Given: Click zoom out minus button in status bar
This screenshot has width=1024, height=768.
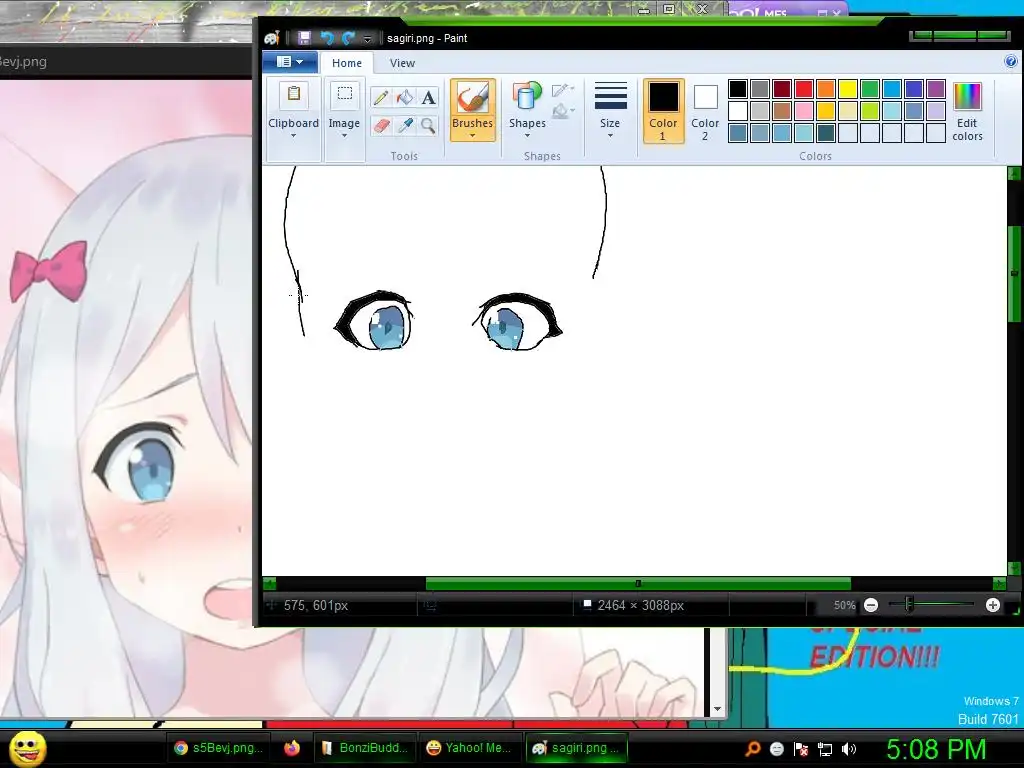Looking at the screenshot, I should coord(871,605).
